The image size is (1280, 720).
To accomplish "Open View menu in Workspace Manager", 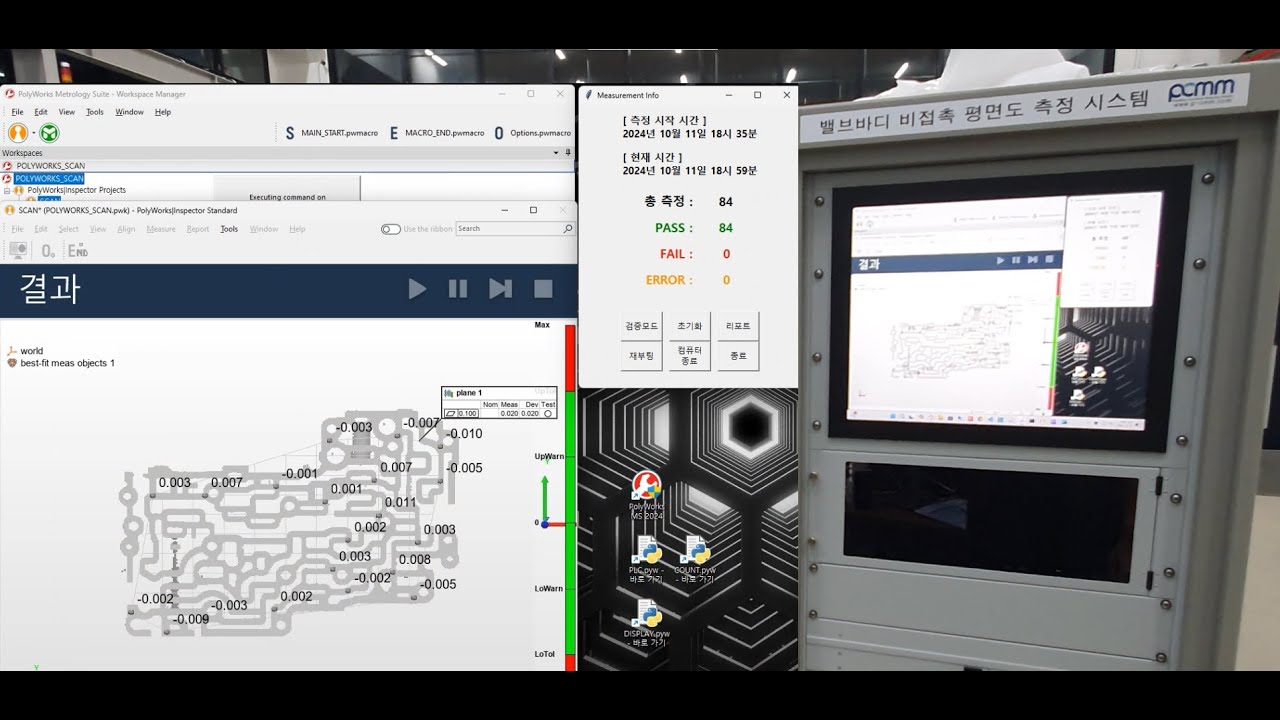I will [66, 112].
